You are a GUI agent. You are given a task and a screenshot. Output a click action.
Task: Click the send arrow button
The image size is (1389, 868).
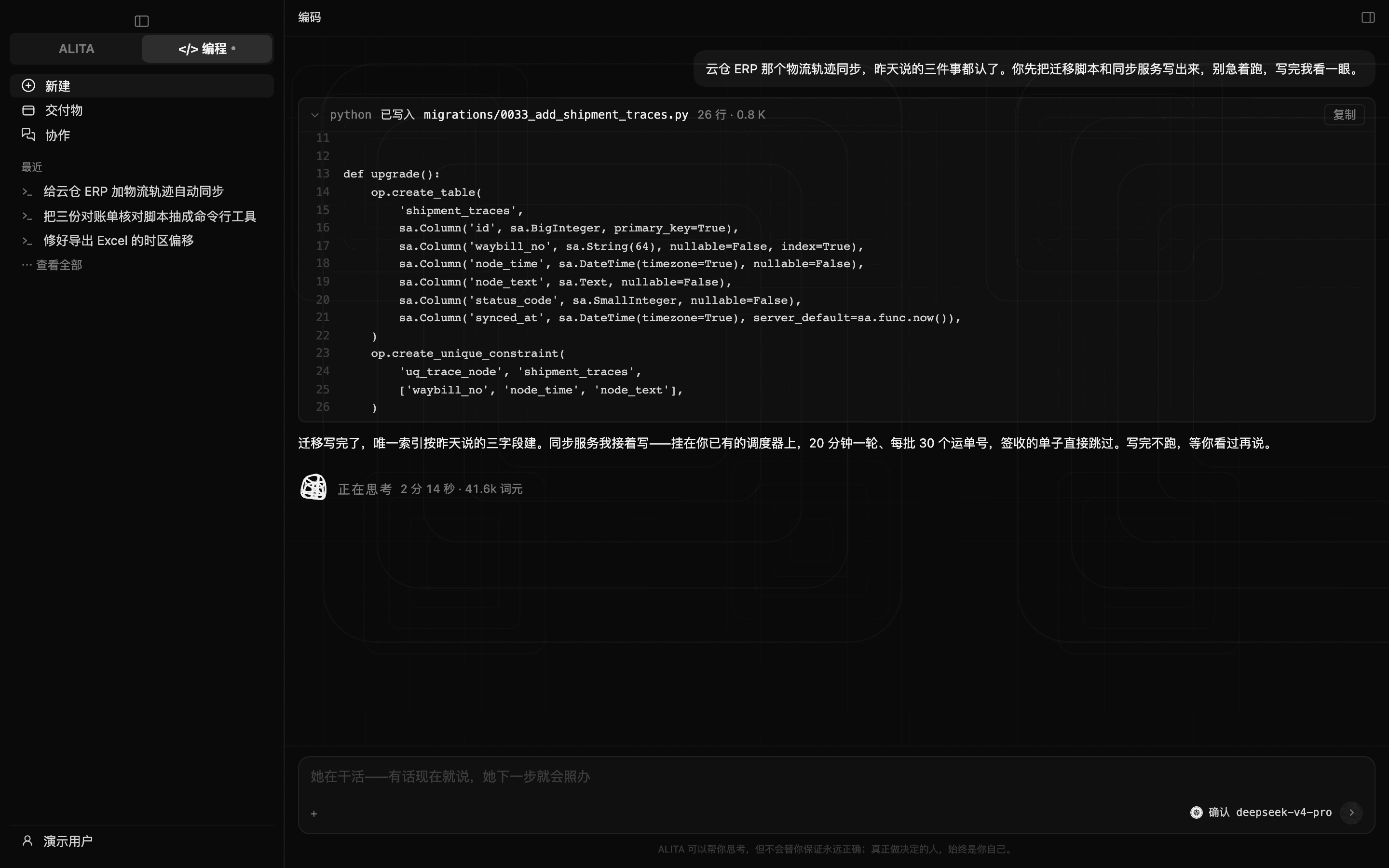coord(1351,813)
